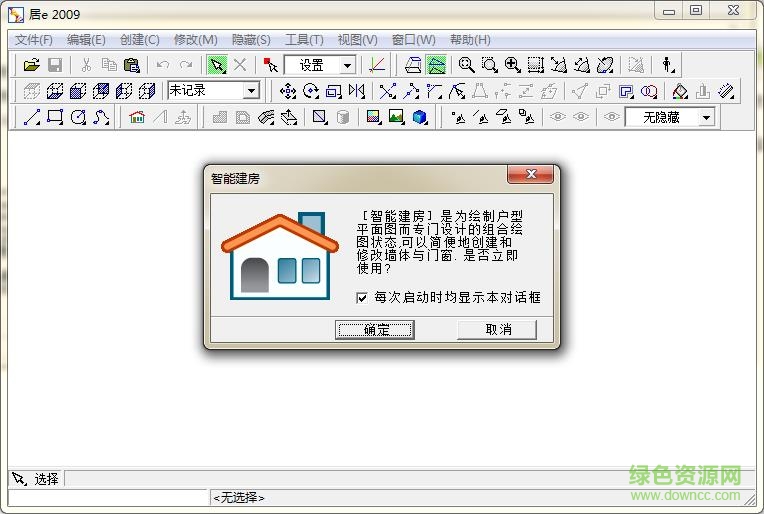Maximize the 居e 2009 window
This screenshot has height=514, width=764.
[x=696, y=10]
